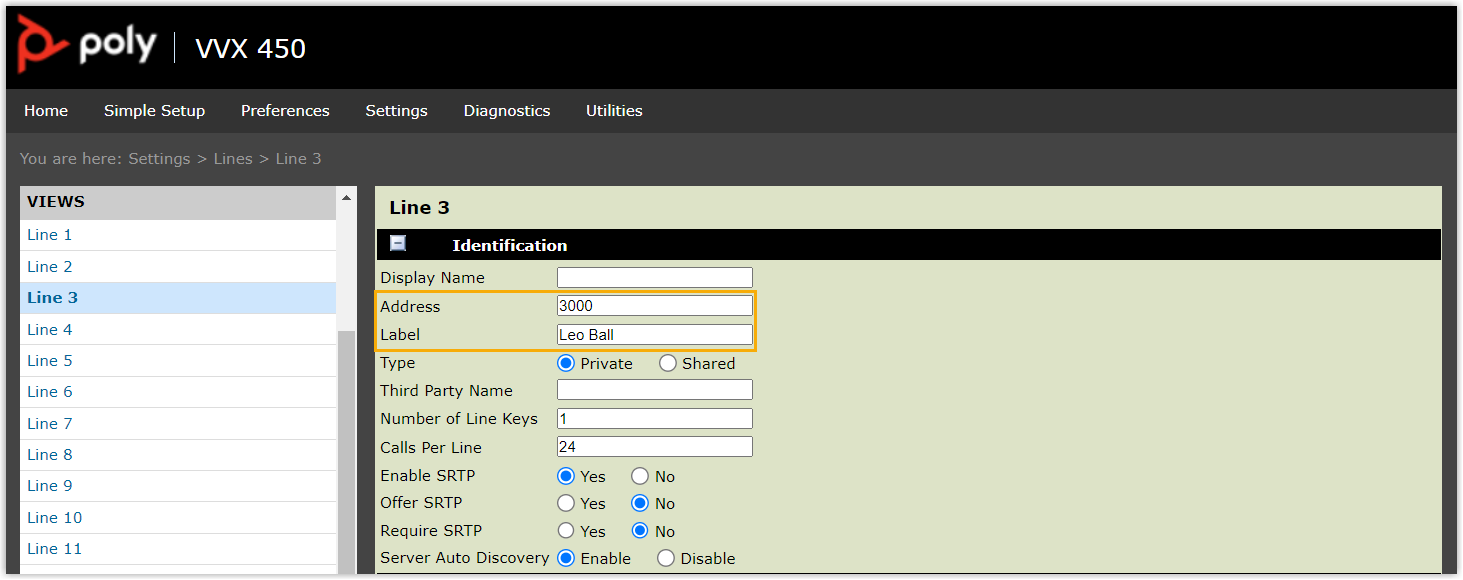Open Line 4 in Views list
The width and height of the screenshot is (1463, 580).
50,329
